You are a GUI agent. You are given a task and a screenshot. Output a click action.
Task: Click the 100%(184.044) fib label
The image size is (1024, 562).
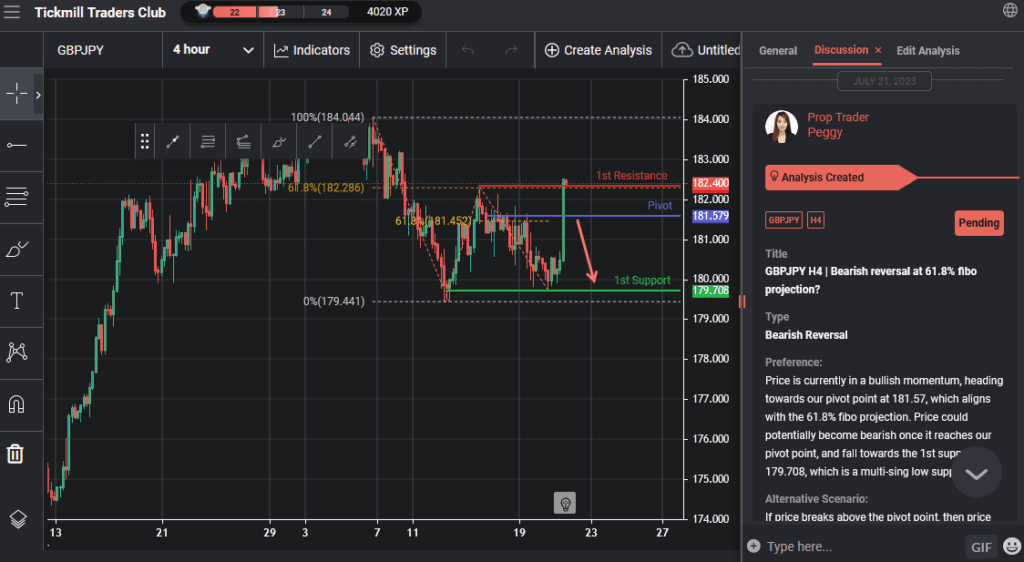point(327,117)
